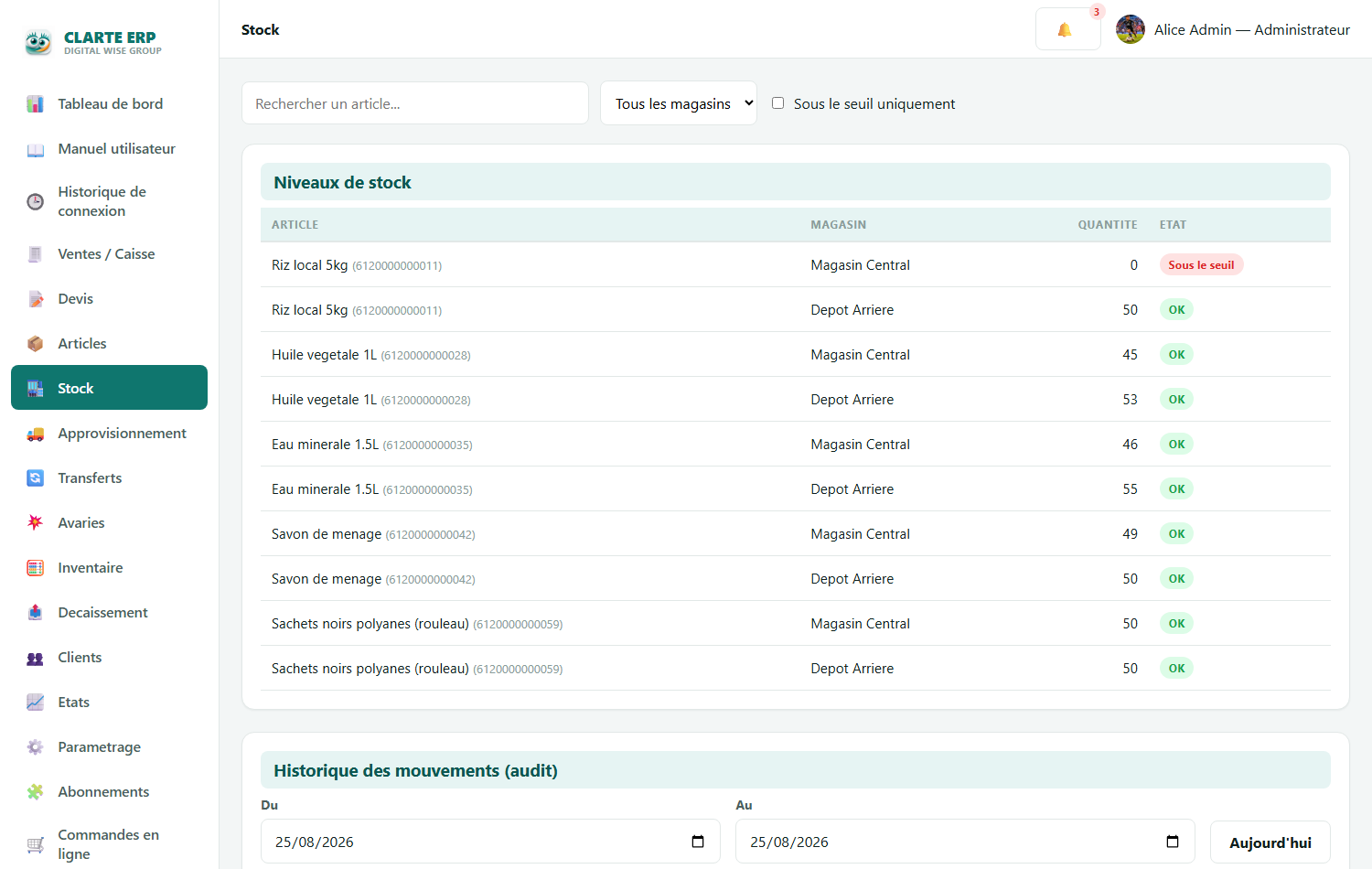
Task: Open the Ventes / Caisse menu
Action: tap(109, 254)
